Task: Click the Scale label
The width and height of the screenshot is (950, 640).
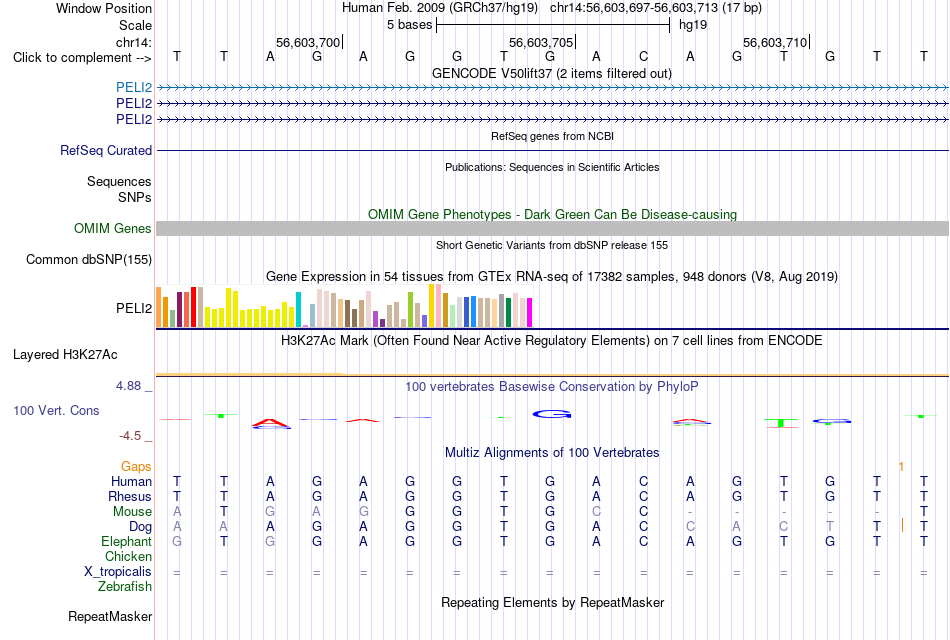Action: [x=135, y=25]
